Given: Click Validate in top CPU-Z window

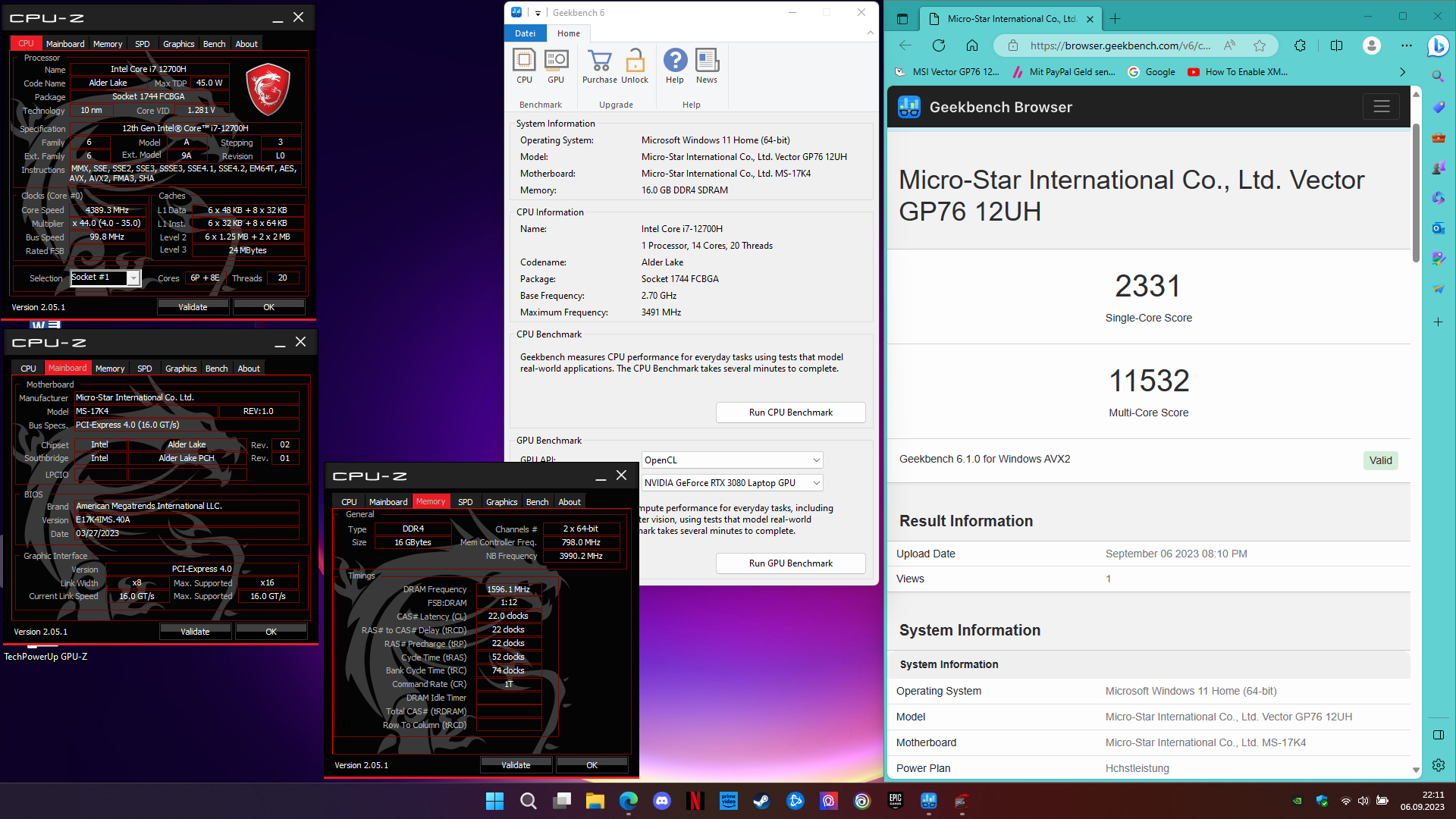Looking at the screenshot, I should coord(193,307).
